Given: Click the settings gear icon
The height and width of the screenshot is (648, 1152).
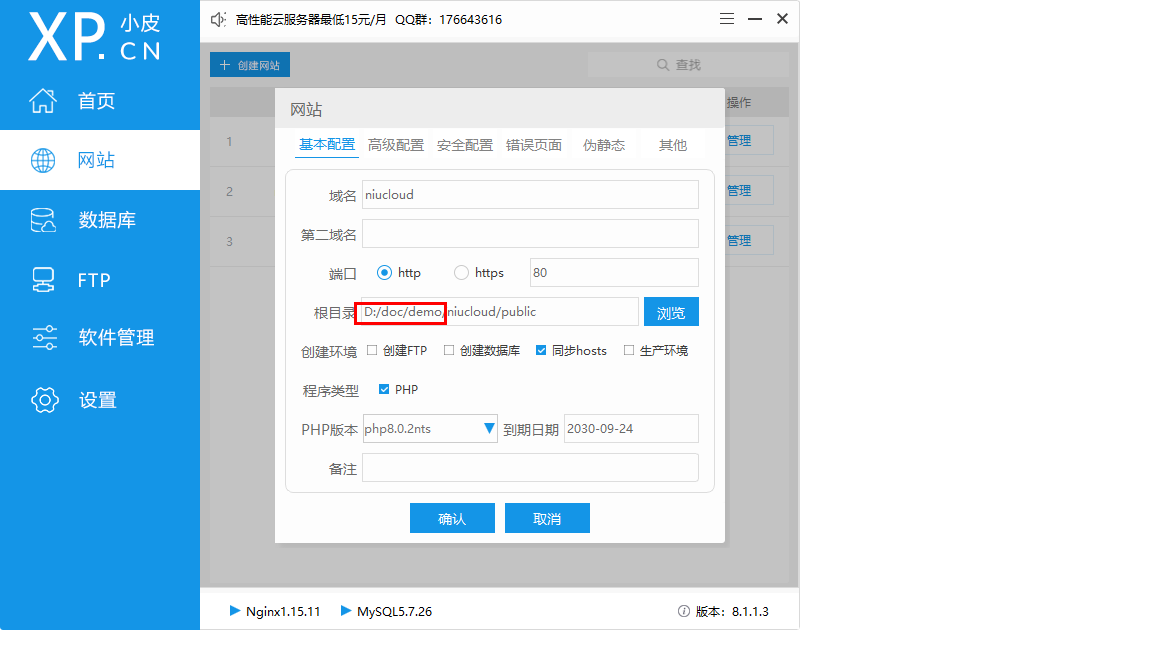Looking at the screenshot, I should tap(44, 400).
